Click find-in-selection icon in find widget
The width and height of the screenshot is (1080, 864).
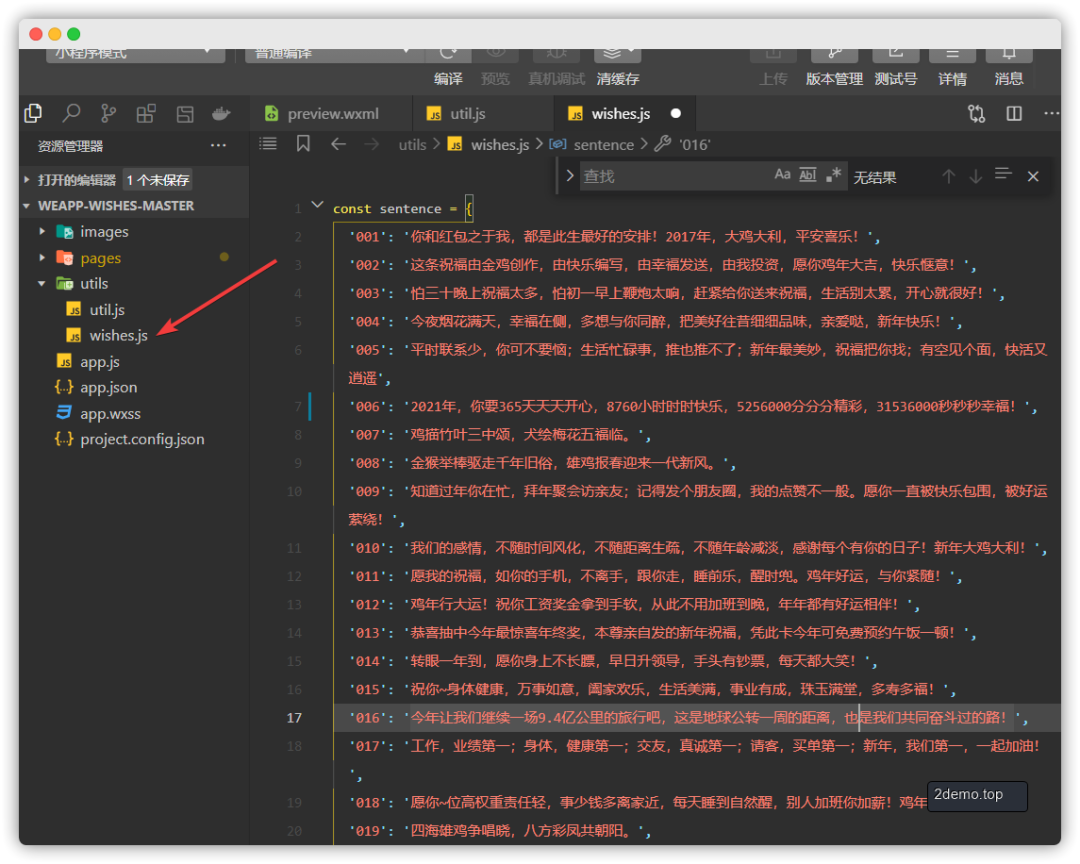[1003, 174]
